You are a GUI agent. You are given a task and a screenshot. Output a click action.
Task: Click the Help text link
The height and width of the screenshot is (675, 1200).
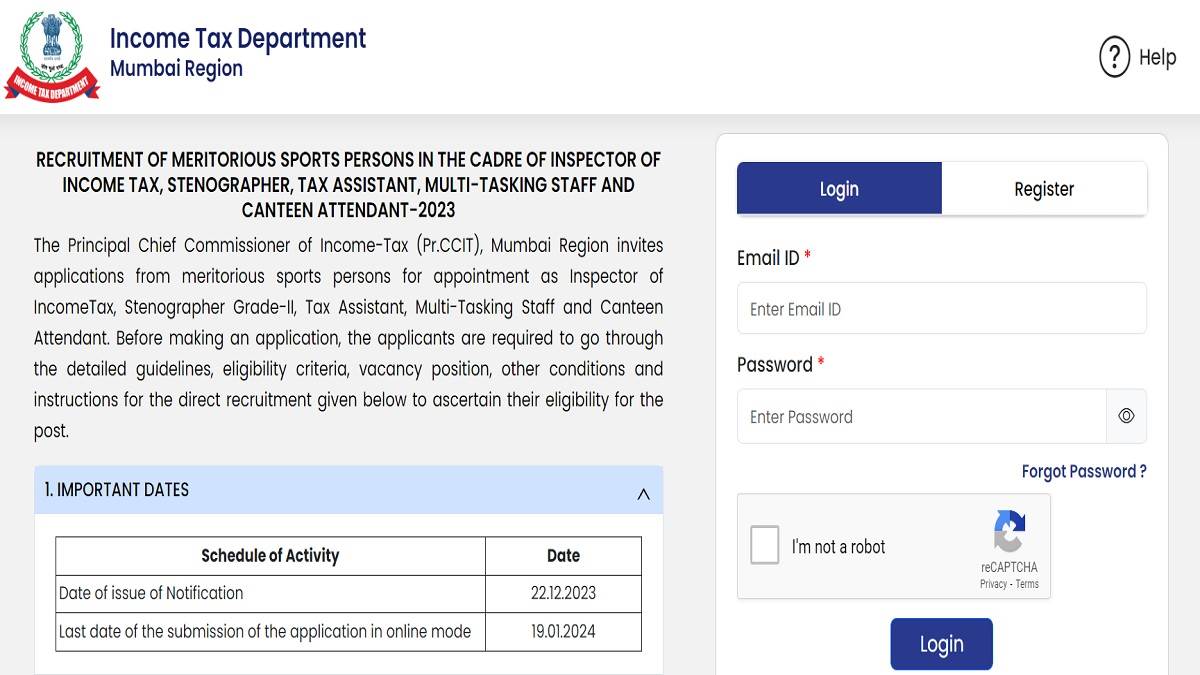pos(1157,57)
